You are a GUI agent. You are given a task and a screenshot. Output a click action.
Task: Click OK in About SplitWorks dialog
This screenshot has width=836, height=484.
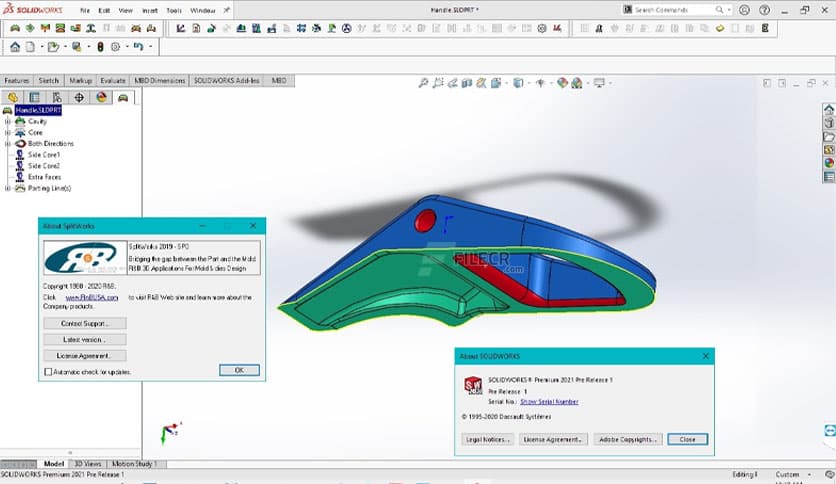pyautogui.click(x=239, y=370)
